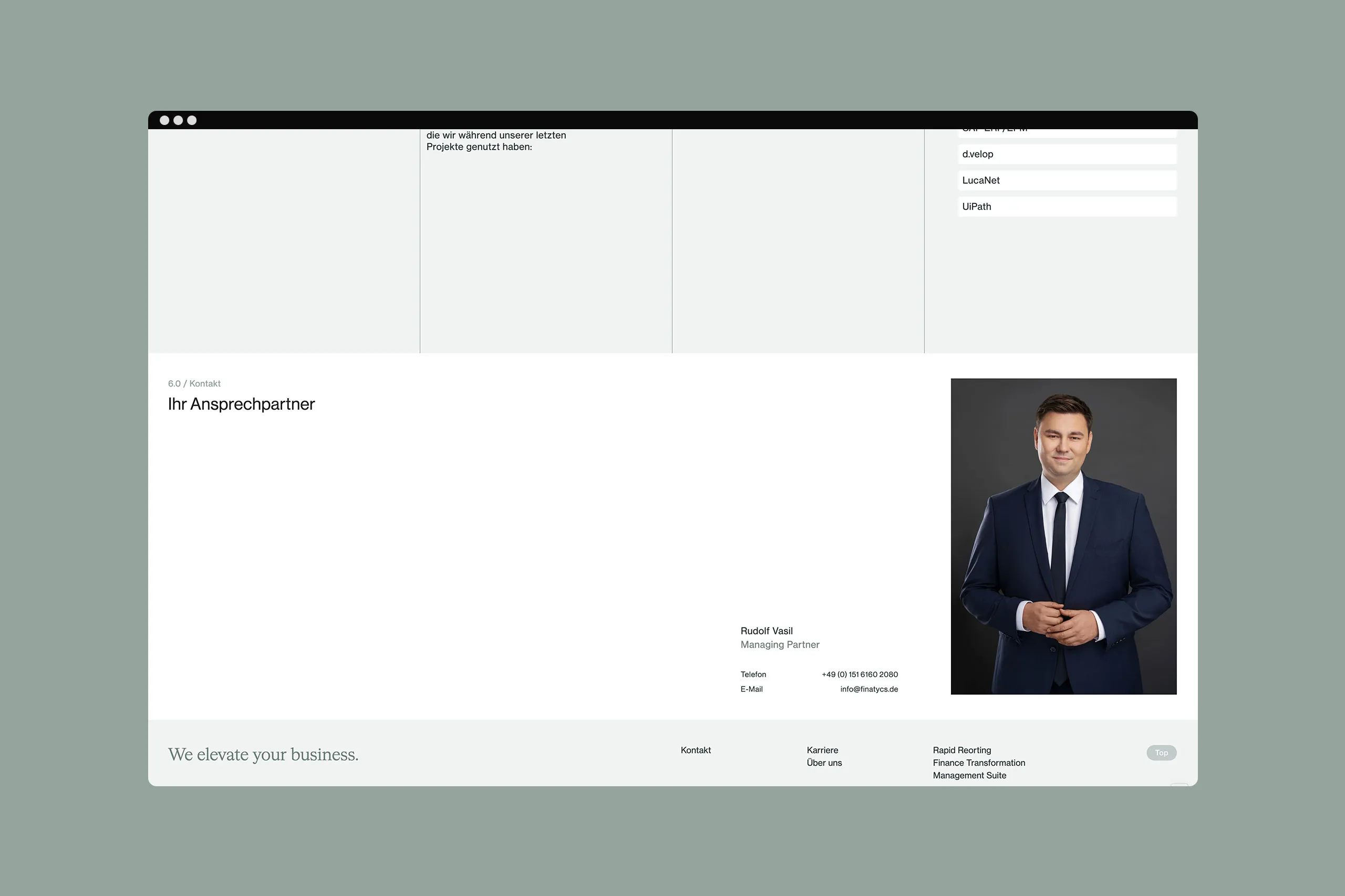Open Finance Transformation footer link
The width and height of the screenshot is (1345, 896).
[x=979, y=763]
